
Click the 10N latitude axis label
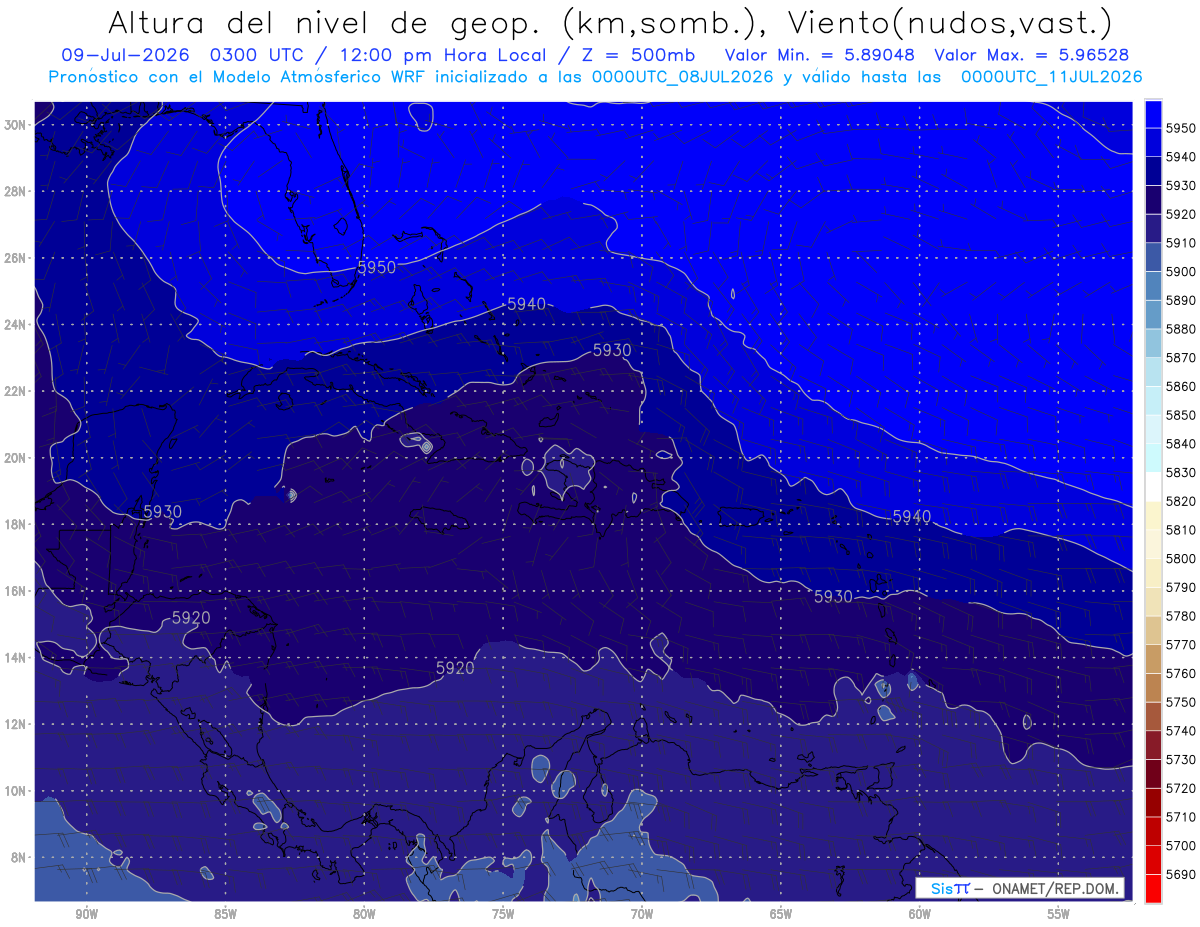coord(15,791)
